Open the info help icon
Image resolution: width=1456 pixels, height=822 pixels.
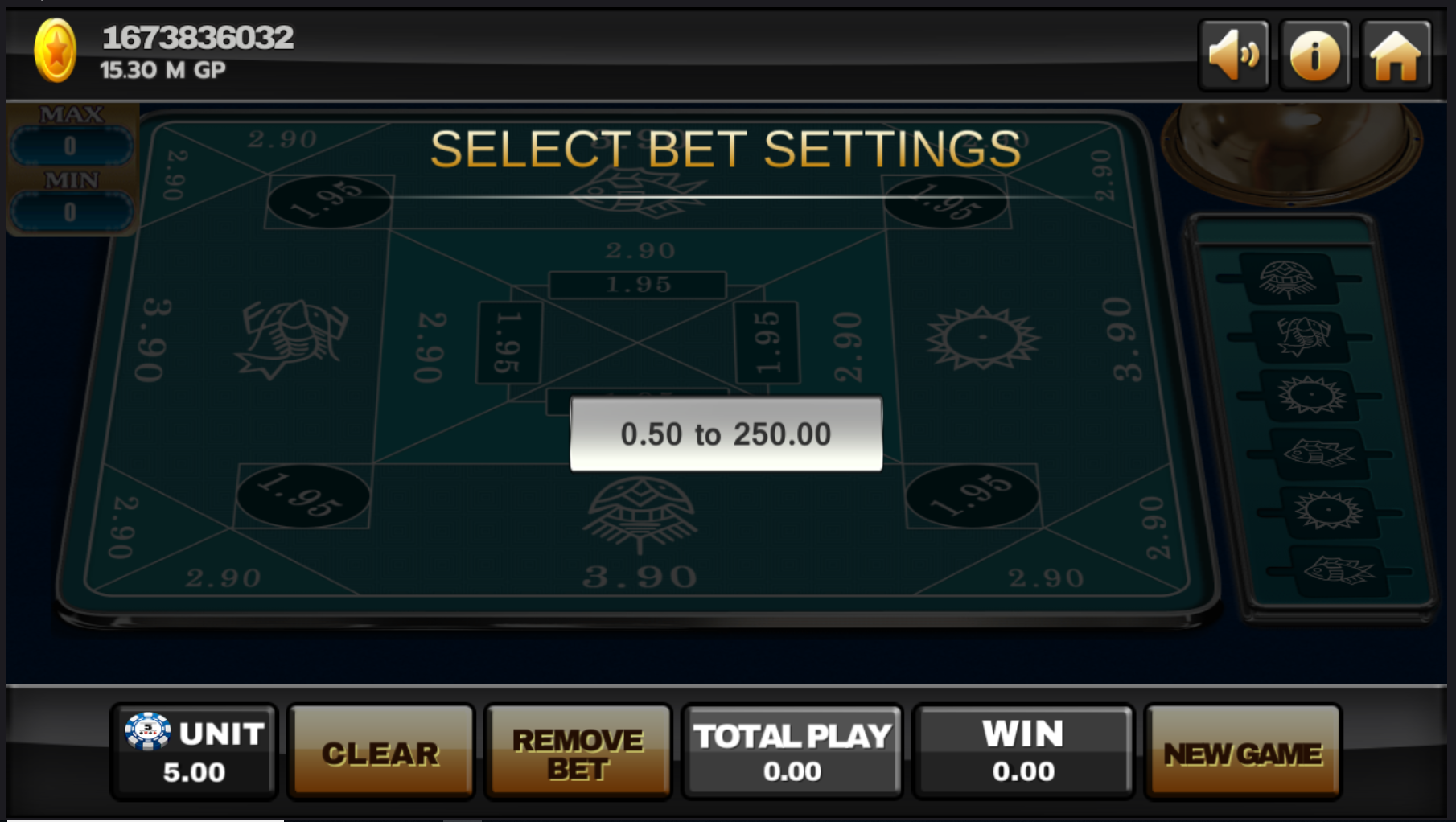[x=1315, y=55]
